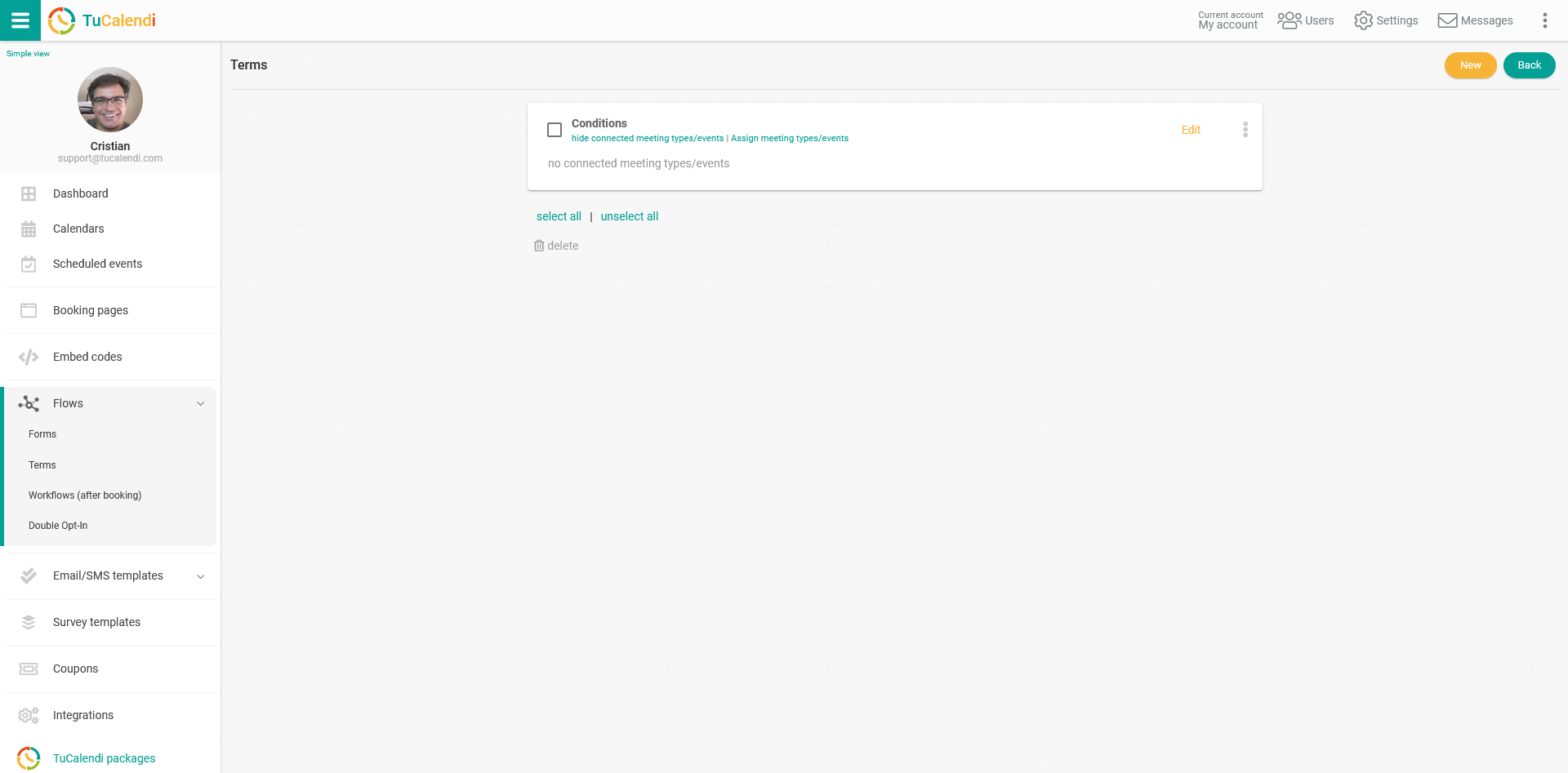The width and height of the screenshot is (1568, 773).
Task: Tick the Conditions checkbox
Action: [555, 130]
